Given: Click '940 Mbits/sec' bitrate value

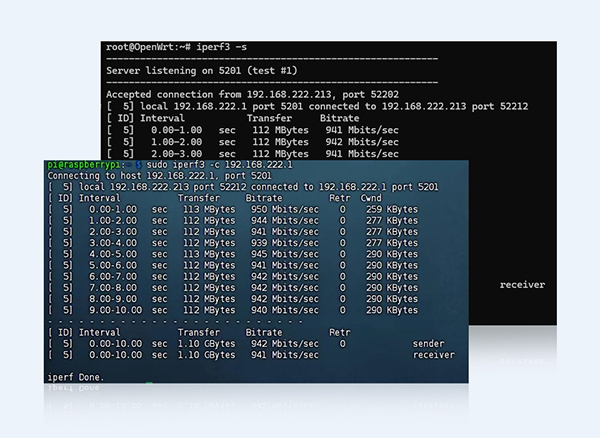Looking at the screenshot, I should [284, 310].
